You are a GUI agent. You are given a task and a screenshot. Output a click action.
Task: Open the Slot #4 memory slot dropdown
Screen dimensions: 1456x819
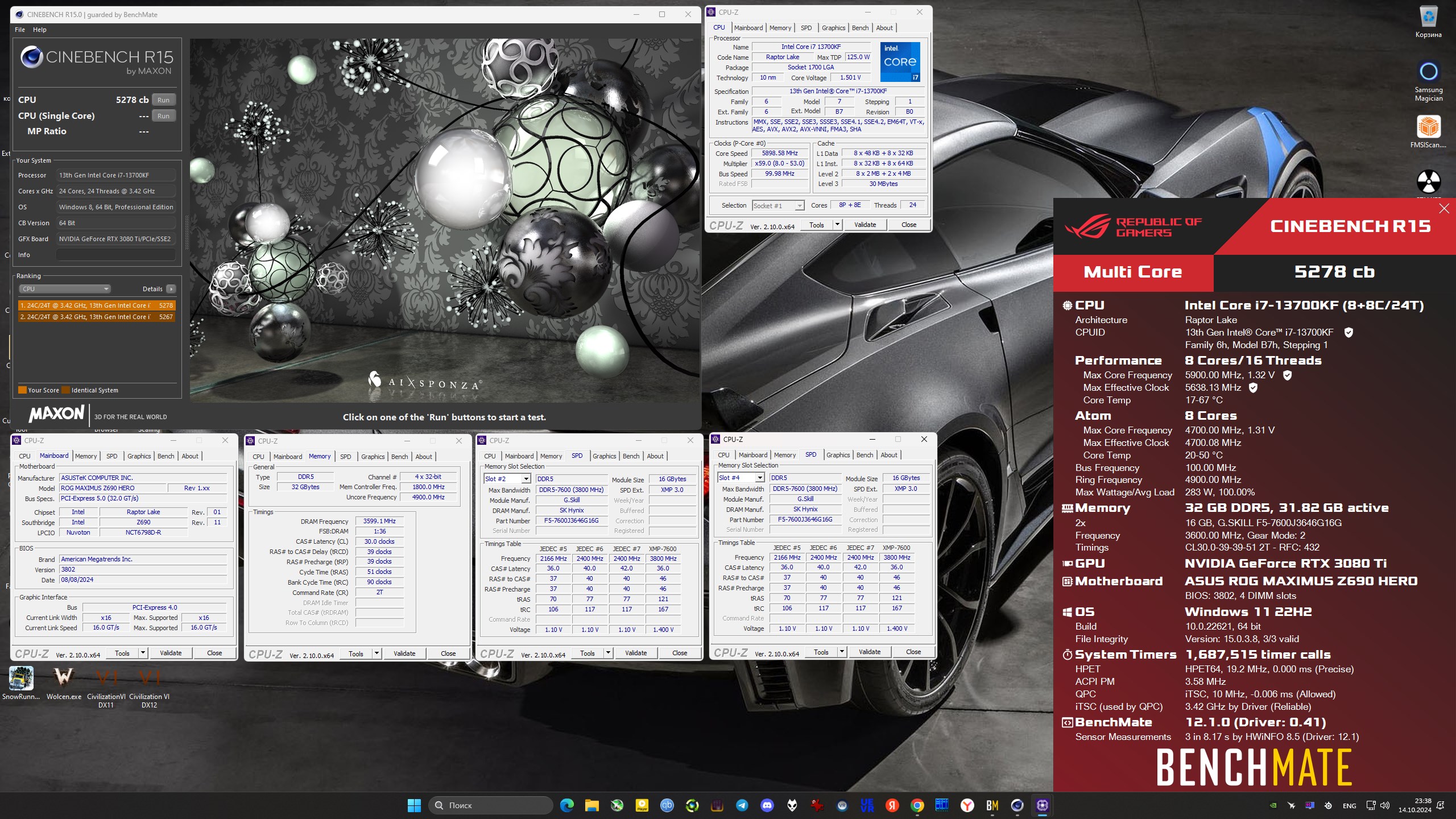coord(741,478)
